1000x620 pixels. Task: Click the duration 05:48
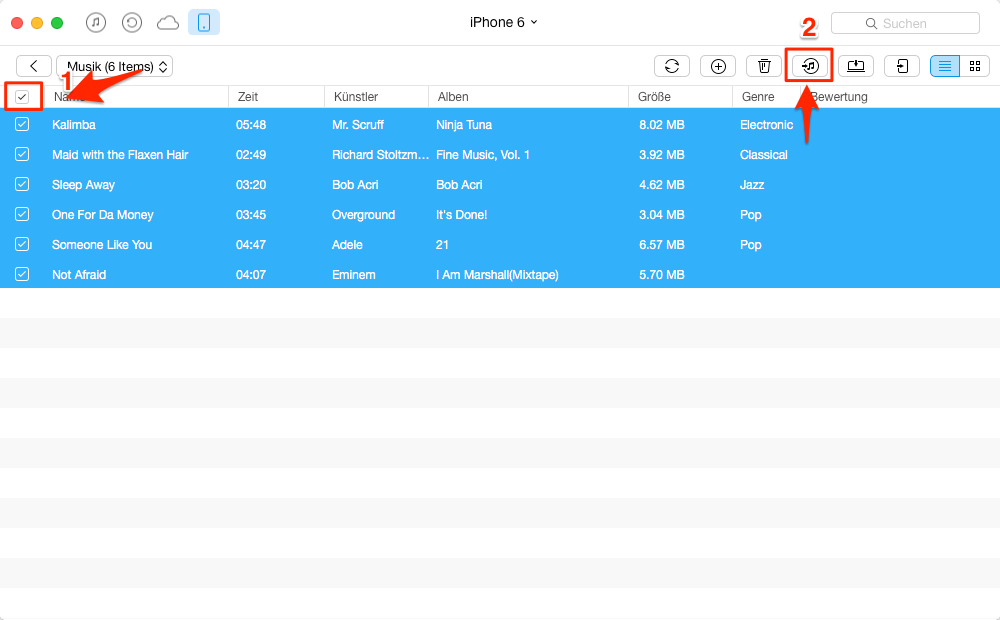[251, 124]
